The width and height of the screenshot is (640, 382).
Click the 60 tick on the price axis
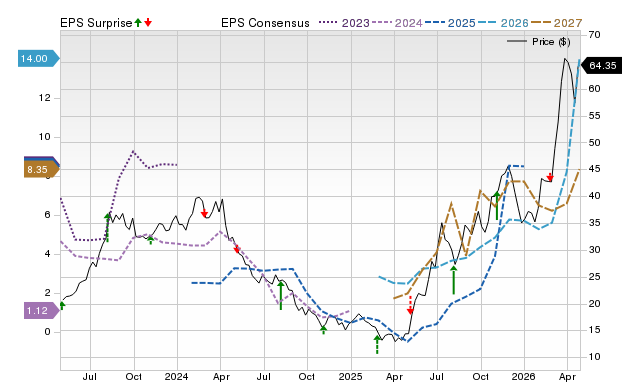[x=594, y=89]
